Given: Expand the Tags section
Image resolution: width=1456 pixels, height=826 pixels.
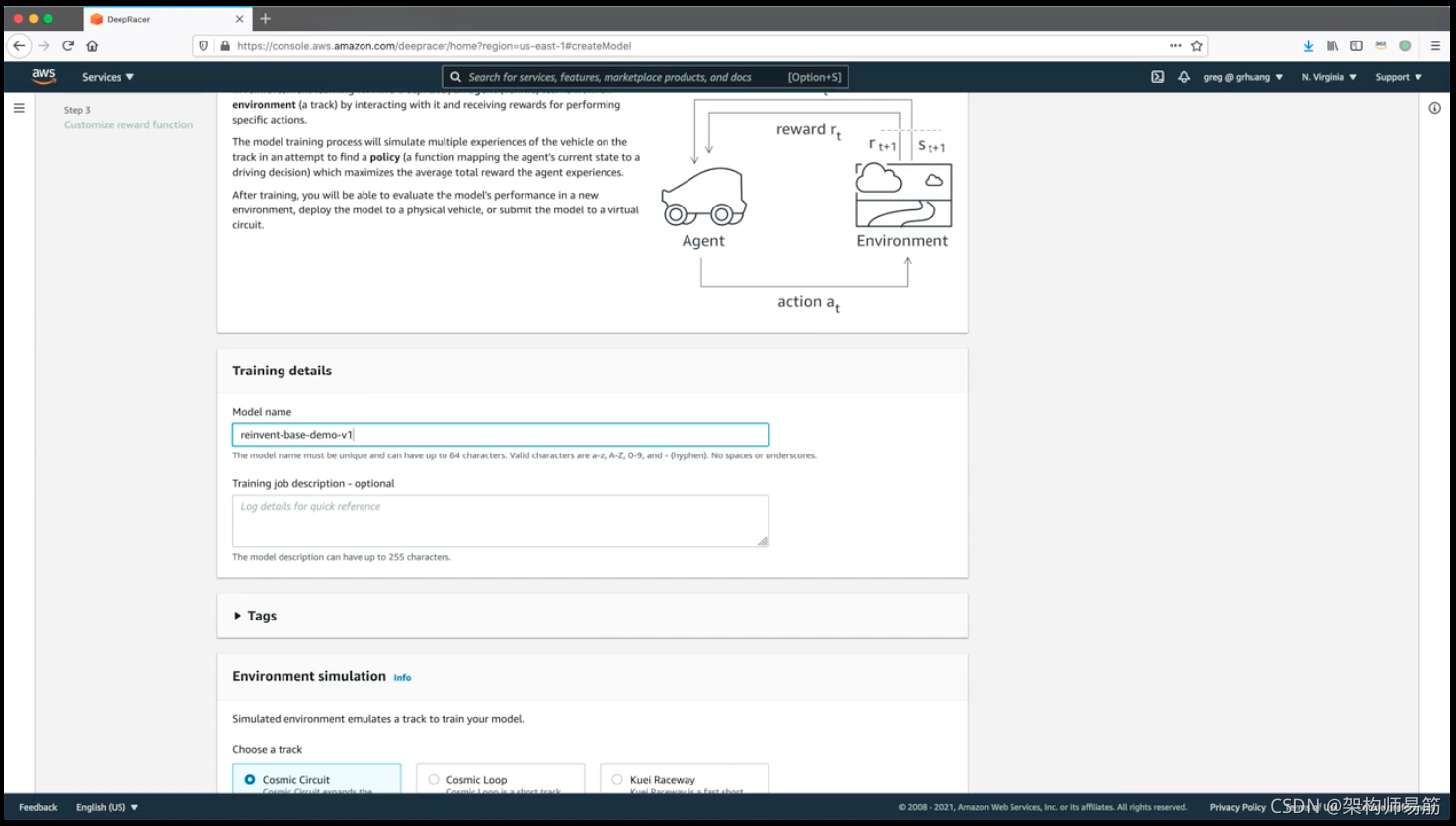Looking at the screenshot, I should click(255, 616).
